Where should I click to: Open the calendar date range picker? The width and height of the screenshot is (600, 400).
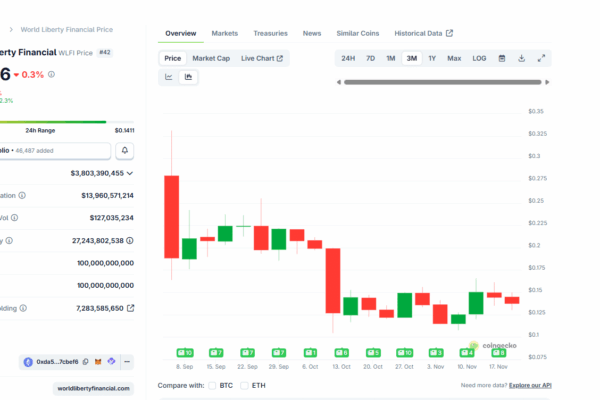click(502, 58)
